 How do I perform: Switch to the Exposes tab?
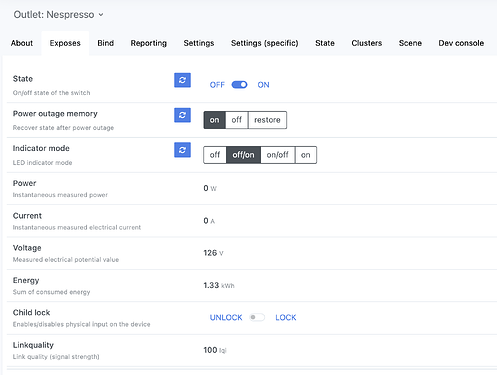(x=65, y=43)
